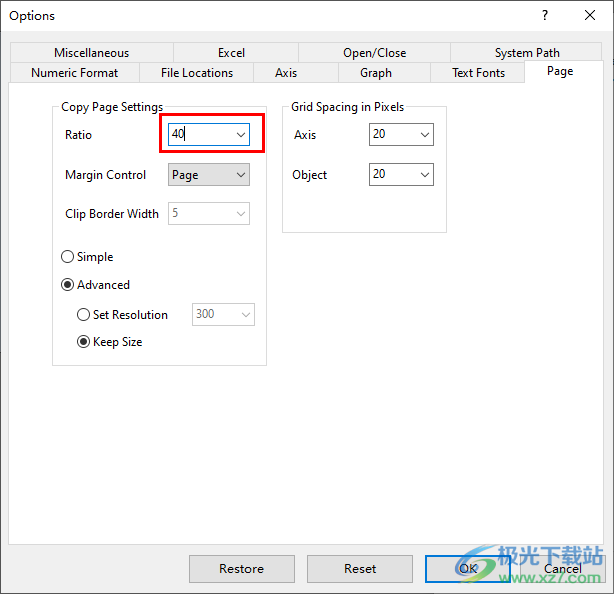
Task: Open the Open/Close tab
Action: (374, 52)
